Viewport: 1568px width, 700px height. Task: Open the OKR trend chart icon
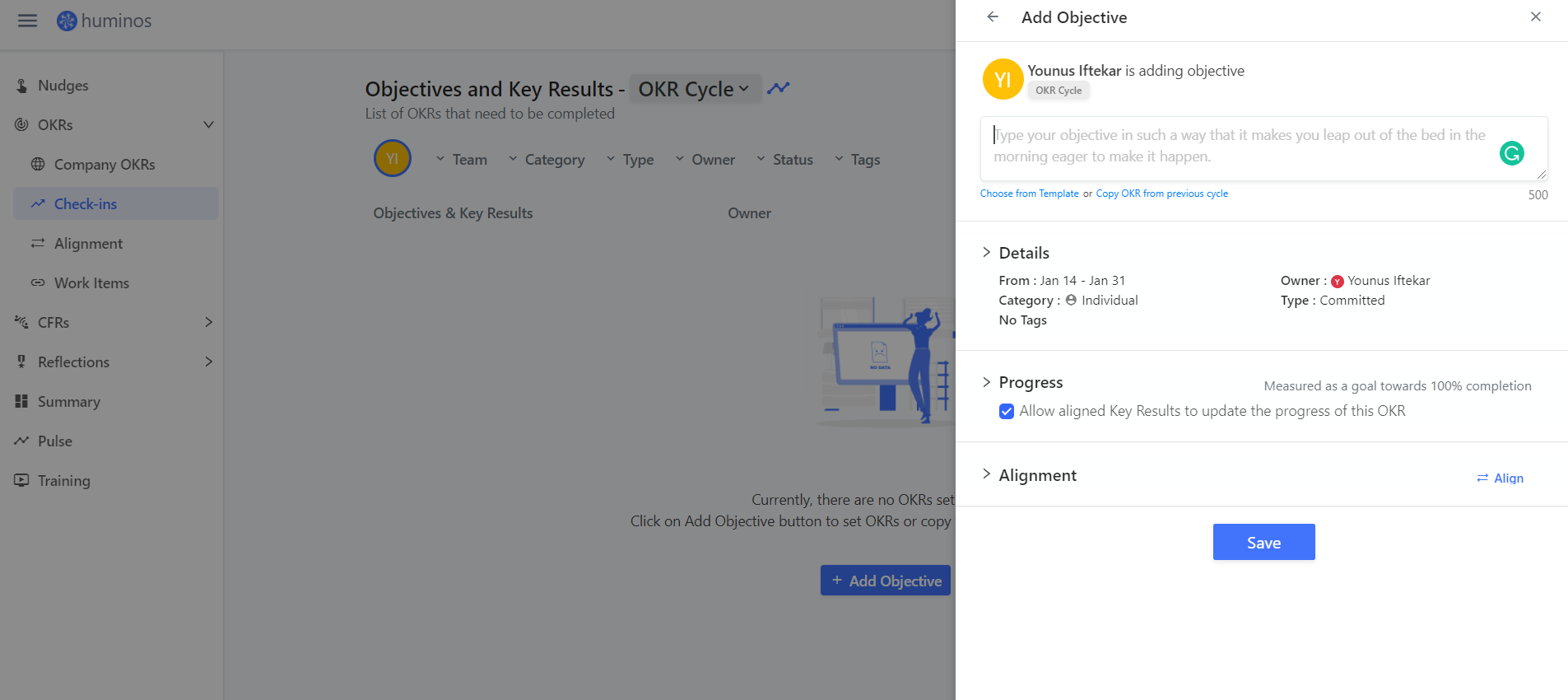(778, 88)
